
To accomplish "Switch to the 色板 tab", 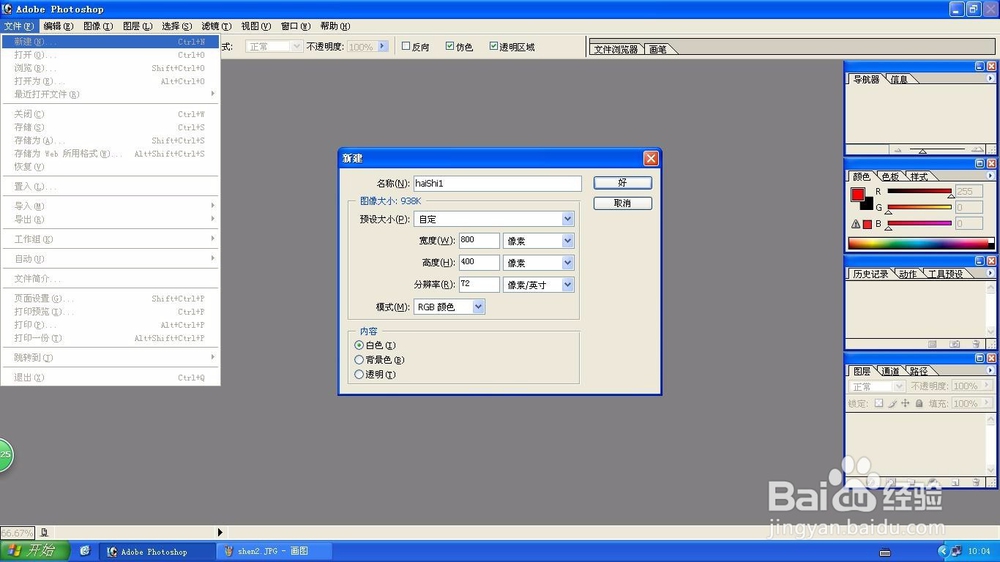I will click(890, 177).
